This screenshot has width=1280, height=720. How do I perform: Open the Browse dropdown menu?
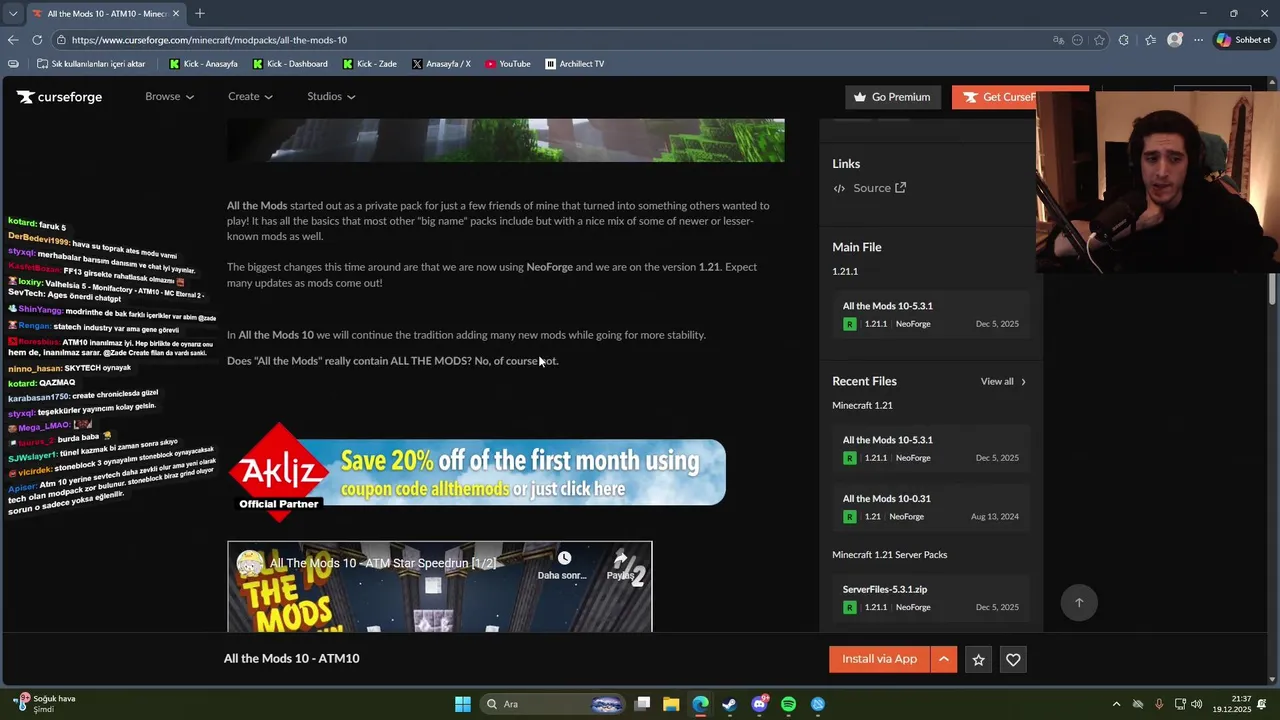pos(169,96)
